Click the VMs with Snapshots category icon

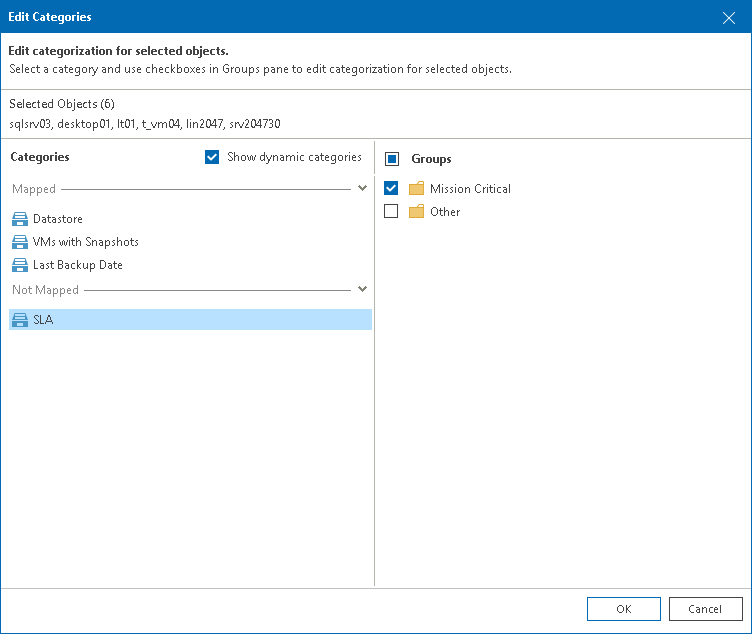[x=20, y=242]
